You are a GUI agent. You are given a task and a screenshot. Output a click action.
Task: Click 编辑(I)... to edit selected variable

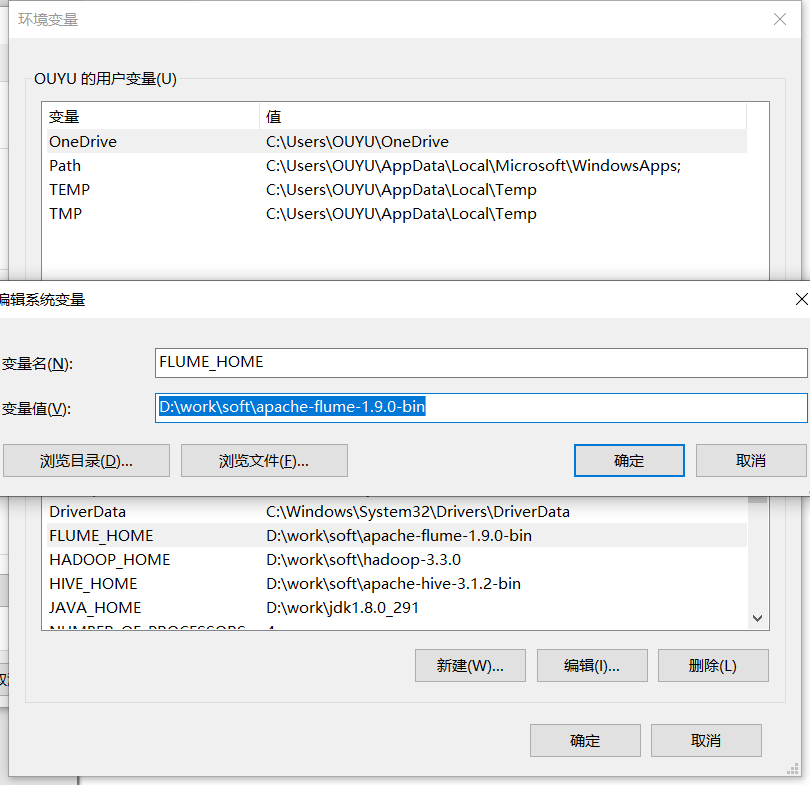tap(591, 665)
